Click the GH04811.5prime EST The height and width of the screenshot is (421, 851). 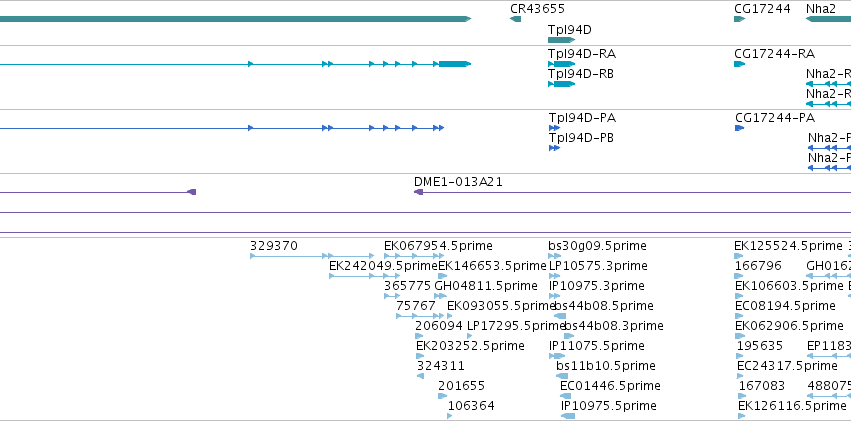click(x=440, y=296)
